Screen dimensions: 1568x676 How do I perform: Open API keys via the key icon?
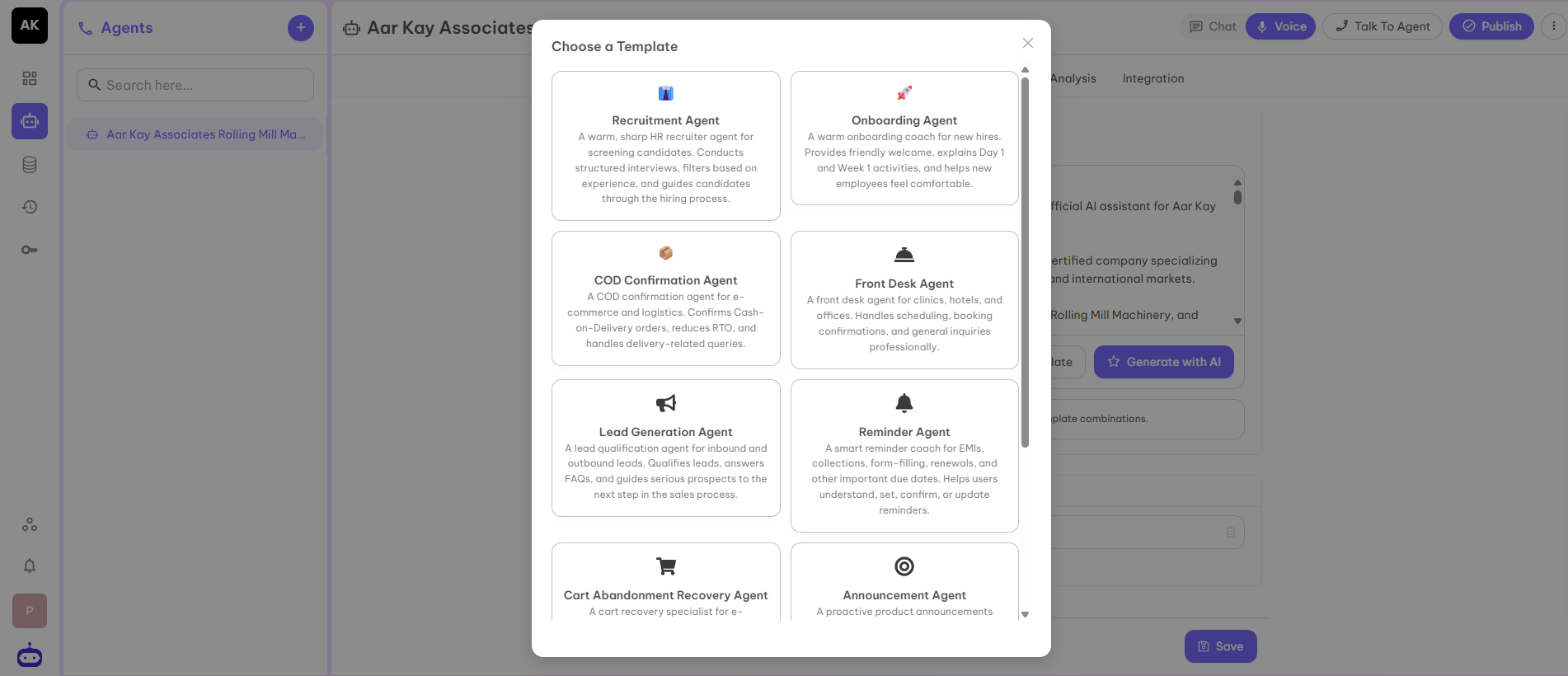click(x=30, y=250)
